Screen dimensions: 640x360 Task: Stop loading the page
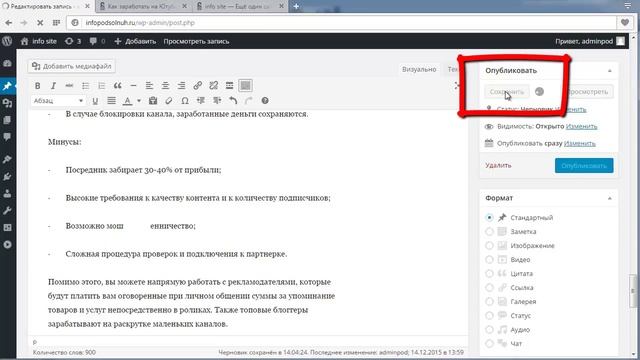40,23
